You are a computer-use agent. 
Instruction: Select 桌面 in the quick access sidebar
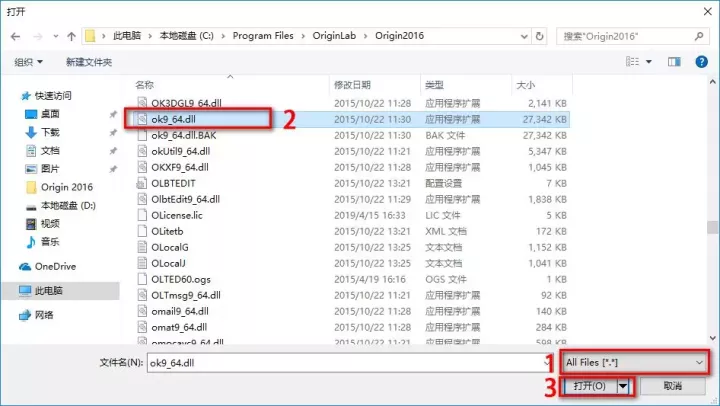tap(49, 114)
